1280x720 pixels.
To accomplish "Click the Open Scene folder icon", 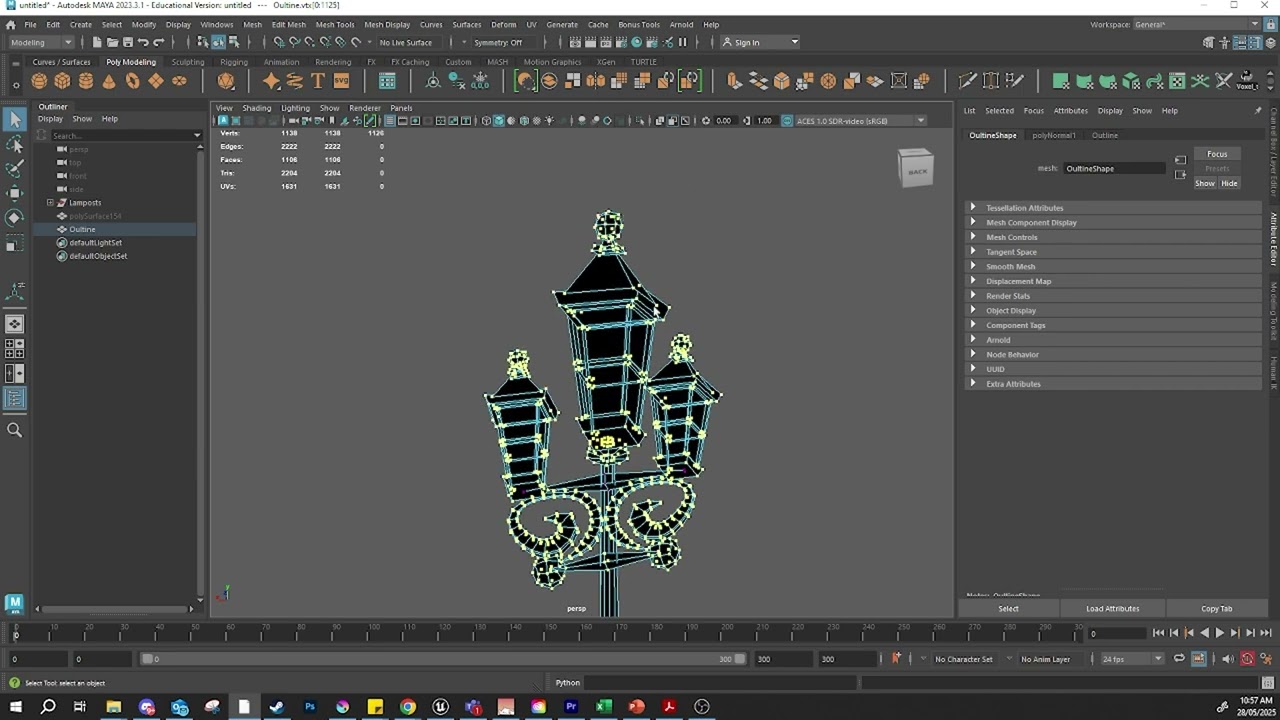I will pos(112,42).
